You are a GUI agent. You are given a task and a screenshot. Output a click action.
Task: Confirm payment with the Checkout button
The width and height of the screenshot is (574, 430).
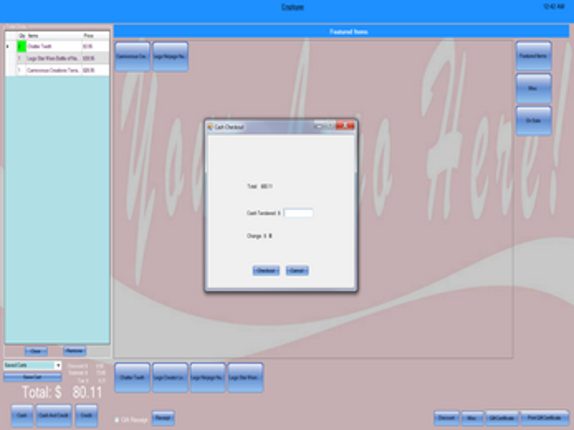click(266, 271)
